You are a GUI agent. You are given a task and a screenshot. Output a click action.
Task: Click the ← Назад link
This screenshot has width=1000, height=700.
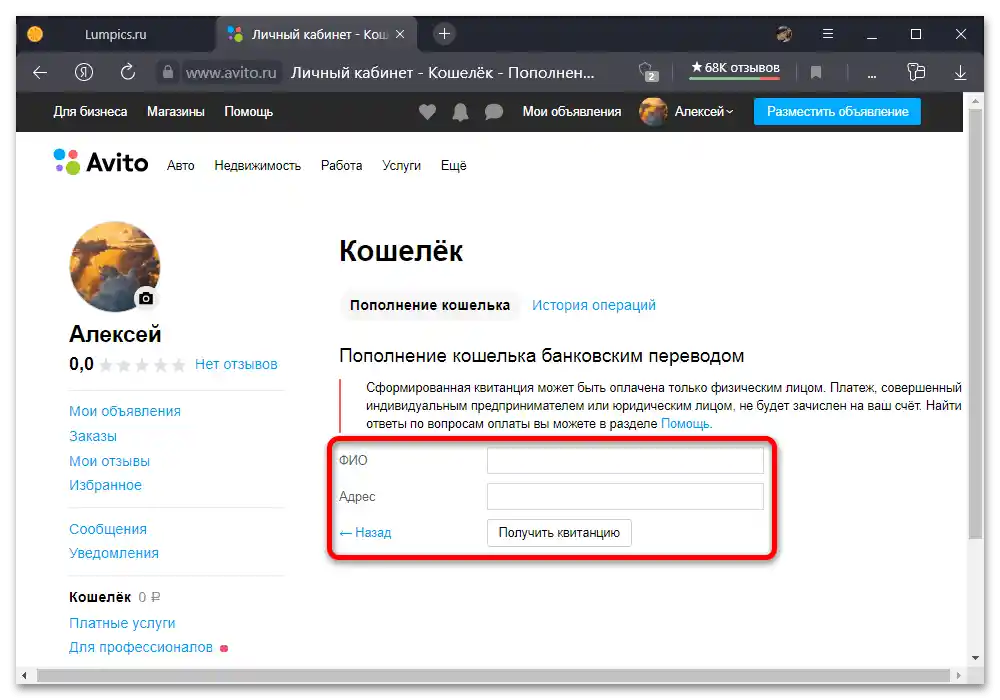point(365,533)
